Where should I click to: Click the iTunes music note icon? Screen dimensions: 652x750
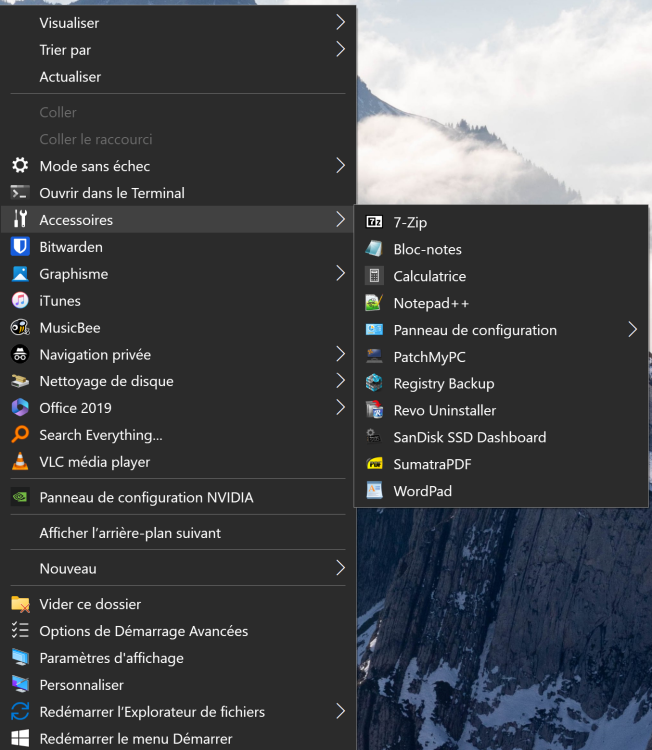click(x=20, y=300)
